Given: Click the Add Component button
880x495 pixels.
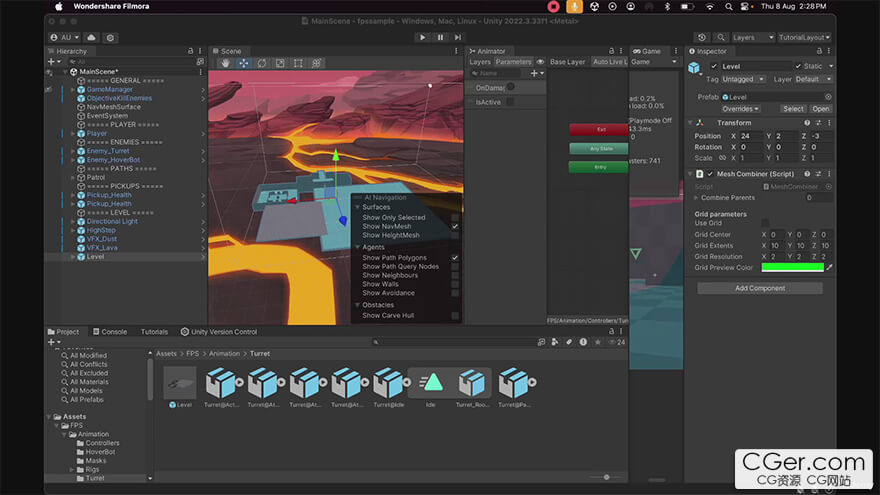Looking at the screenshot, I should 760,288.
